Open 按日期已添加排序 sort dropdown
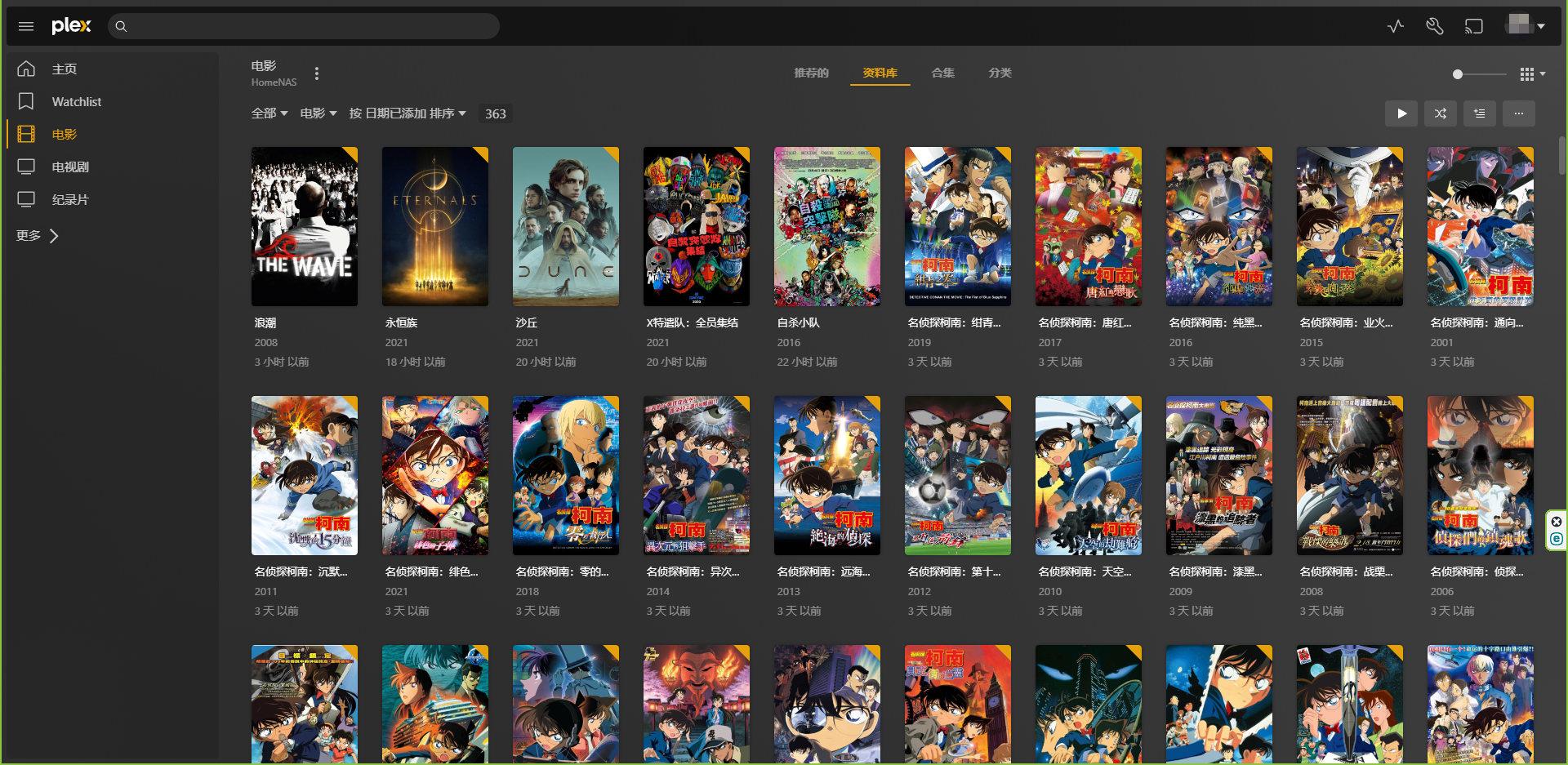 click(x=408, y=113)
